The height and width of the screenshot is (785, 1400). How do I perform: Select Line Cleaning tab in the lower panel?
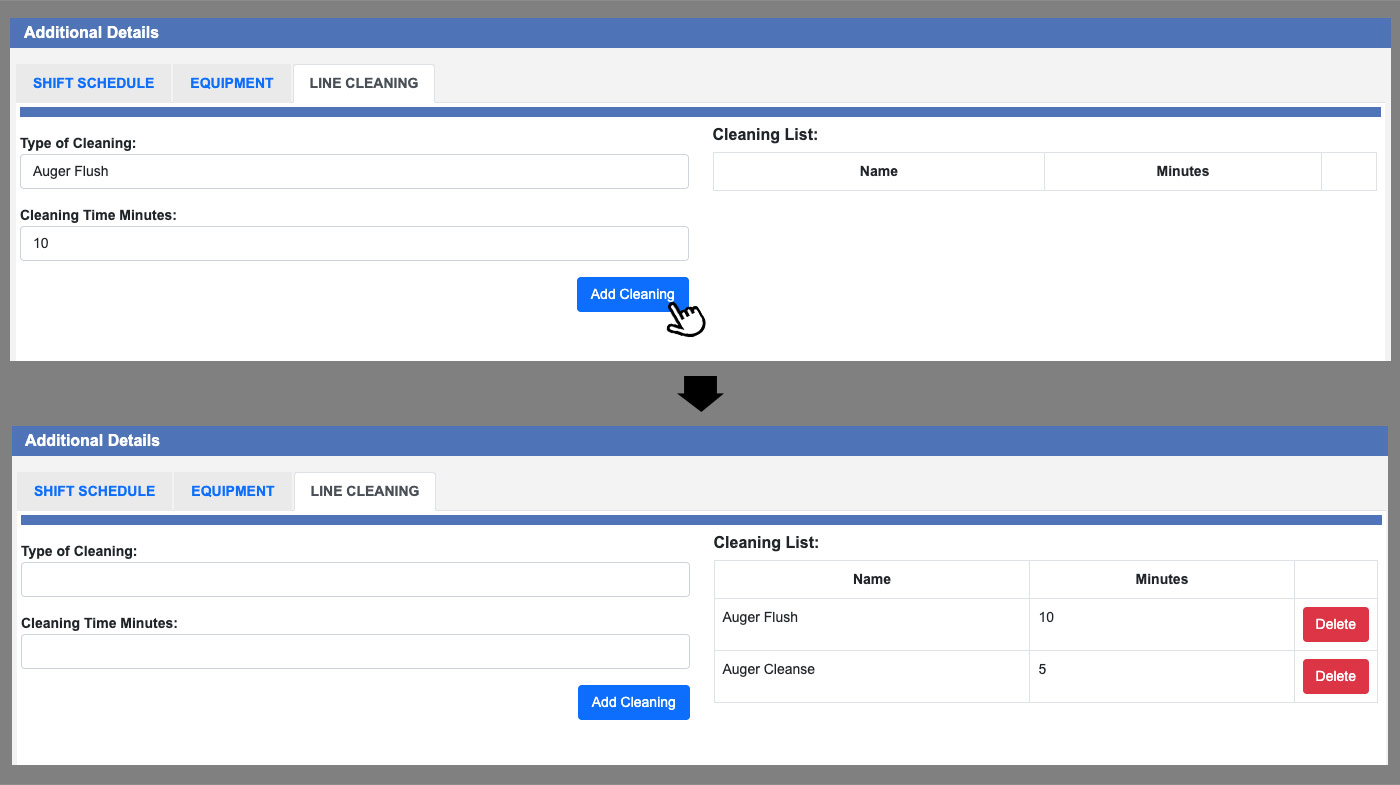(x=365, y=491)
